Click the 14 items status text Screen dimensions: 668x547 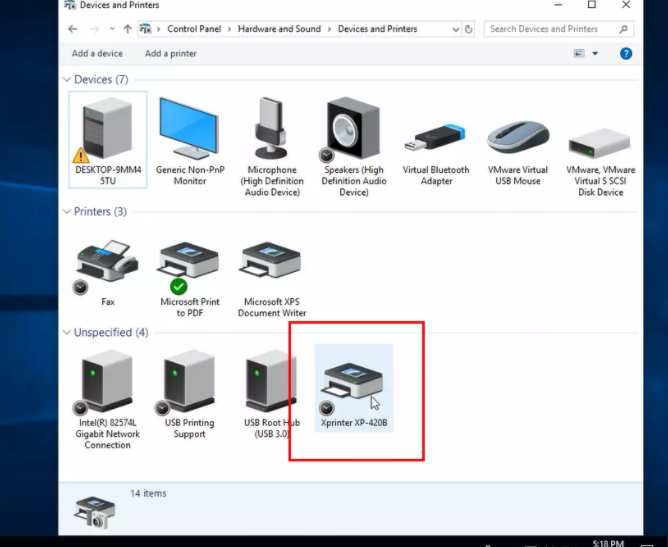point(148,493)
